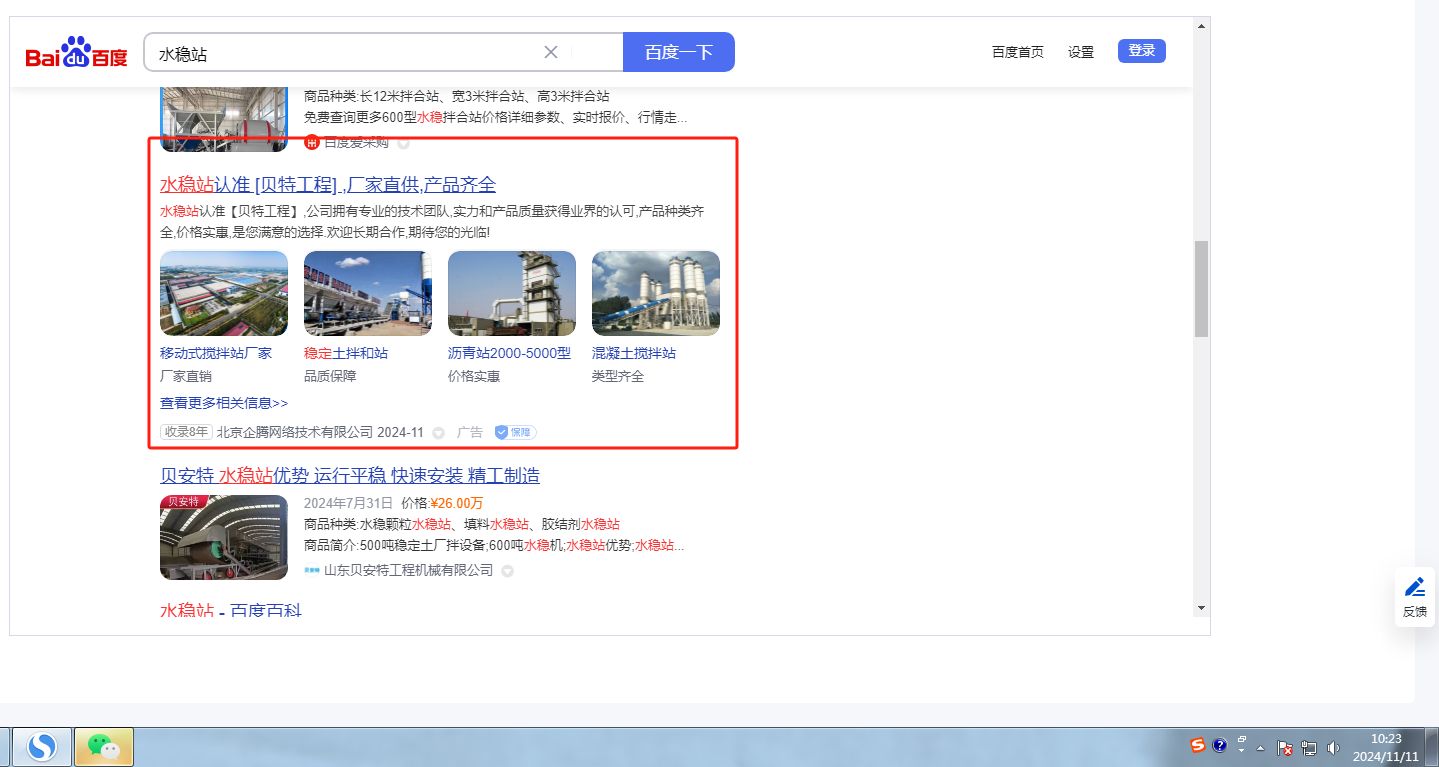Open WeChat from the taskbar

click(104, 746)
